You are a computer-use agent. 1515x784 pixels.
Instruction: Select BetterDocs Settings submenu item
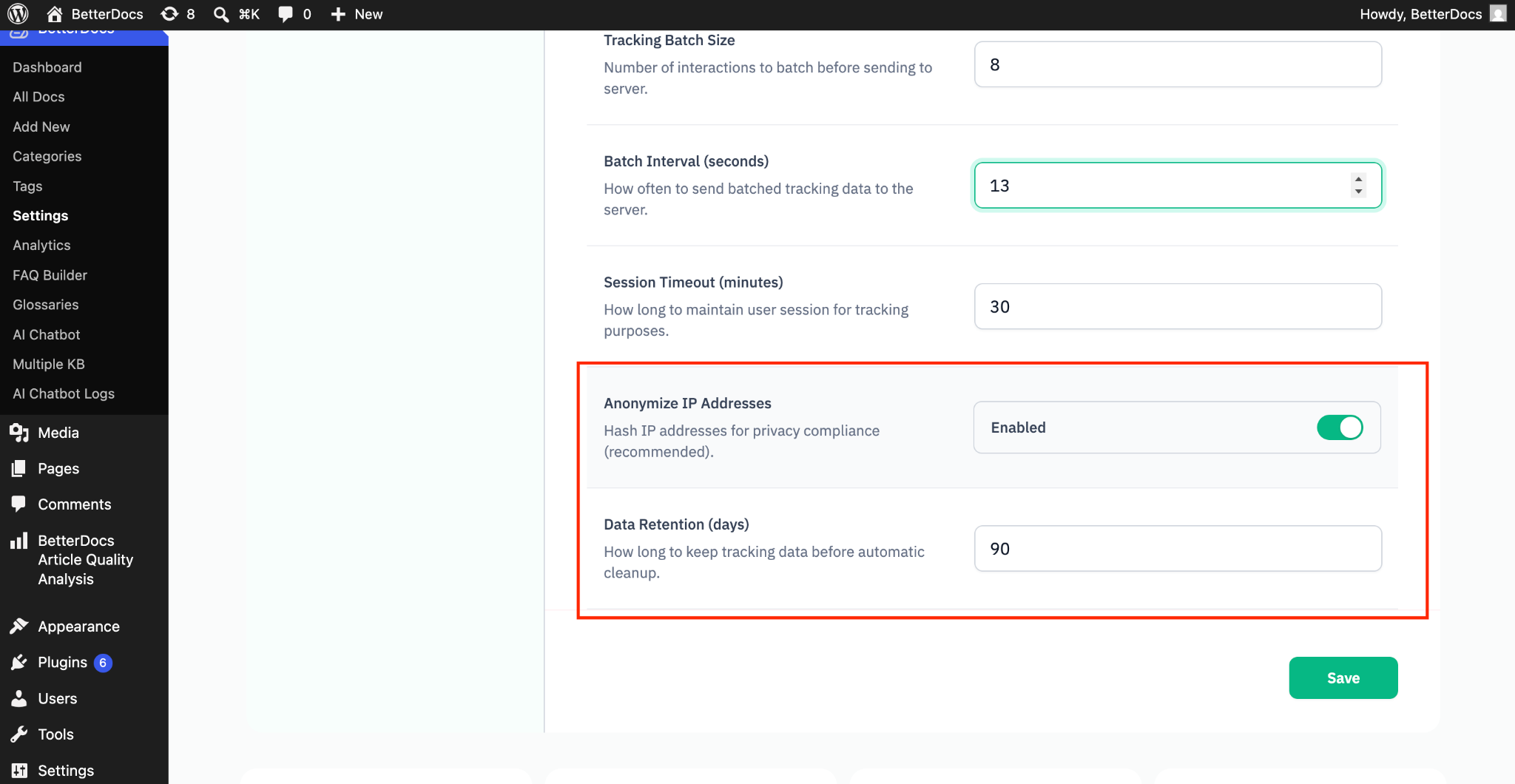point(41,216)
